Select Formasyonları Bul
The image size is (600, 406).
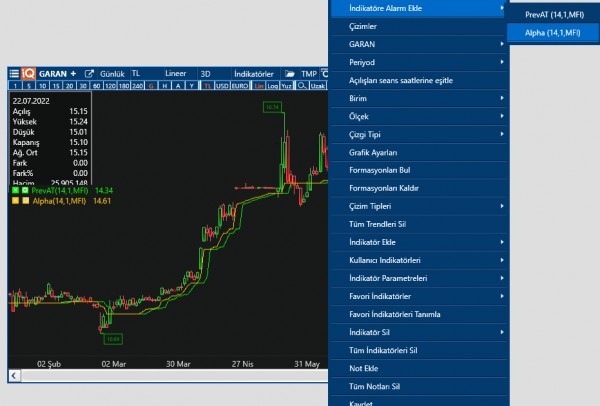coord(419,170)
